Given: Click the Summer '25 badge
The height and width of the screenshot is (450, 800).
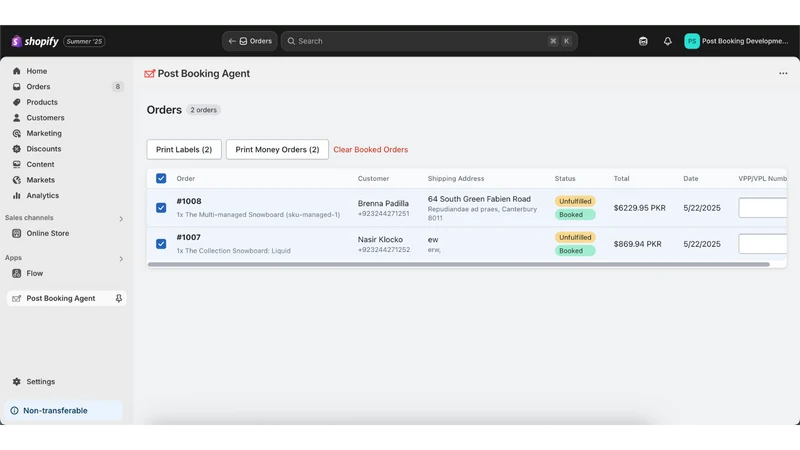Looking at the screenshot, I should 84,41.
